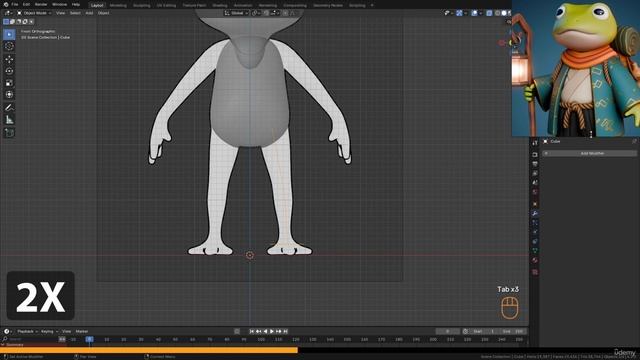Screen dimensions: 640x360
Task: Open the Global transform orientation dropdown
Action: point(236,13)
